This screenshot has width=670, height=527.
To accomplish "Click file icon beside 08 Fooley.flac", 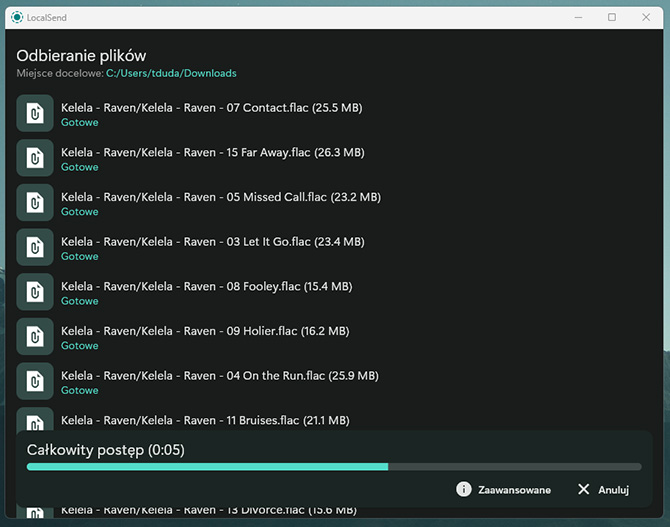I will point(35,292).
